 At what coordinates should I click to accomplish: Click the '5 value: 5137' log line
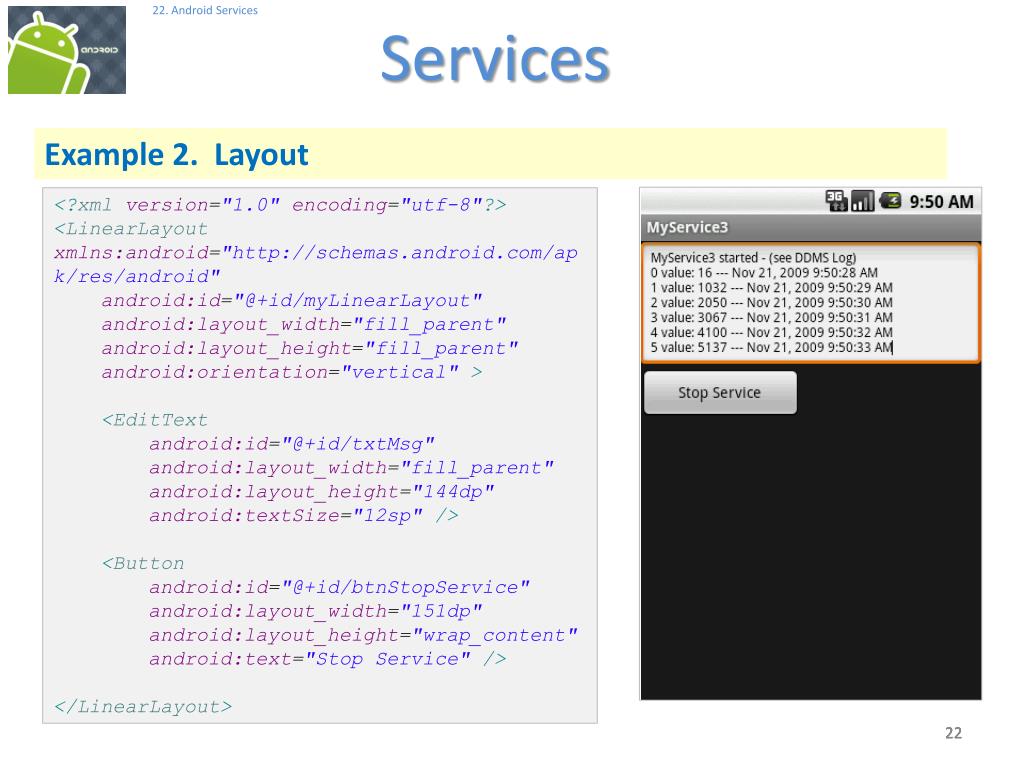(x=770, y=347)
